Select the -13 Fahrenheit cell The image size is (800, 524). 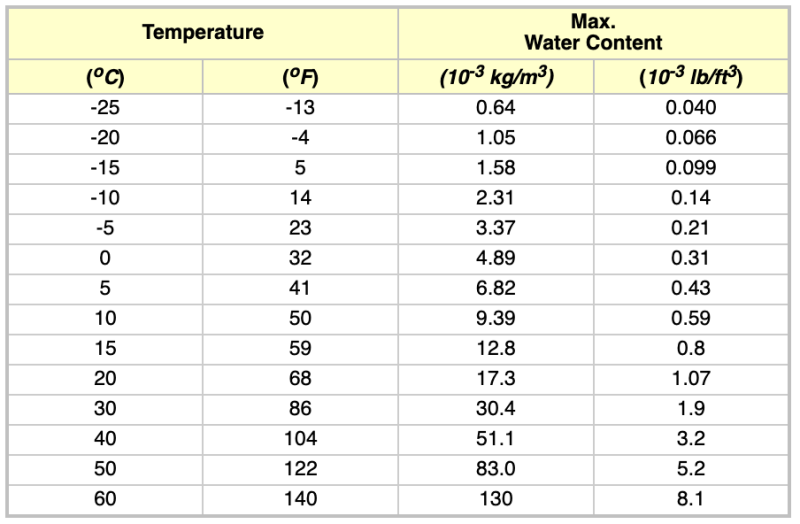300,109
